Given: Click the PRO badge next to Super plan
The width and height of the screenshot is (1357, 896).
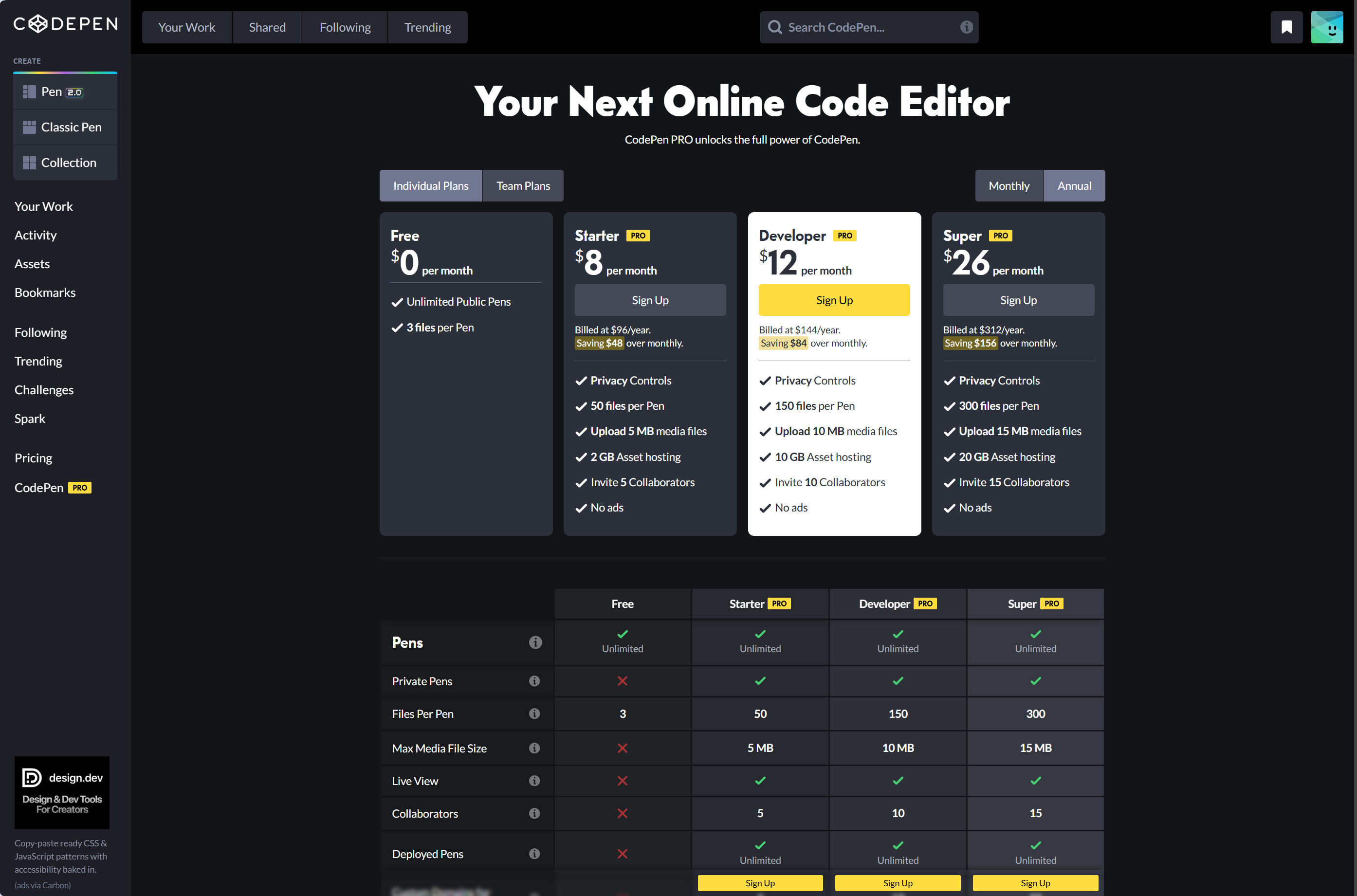Looking at the screenshot, I should point(1000,236).
